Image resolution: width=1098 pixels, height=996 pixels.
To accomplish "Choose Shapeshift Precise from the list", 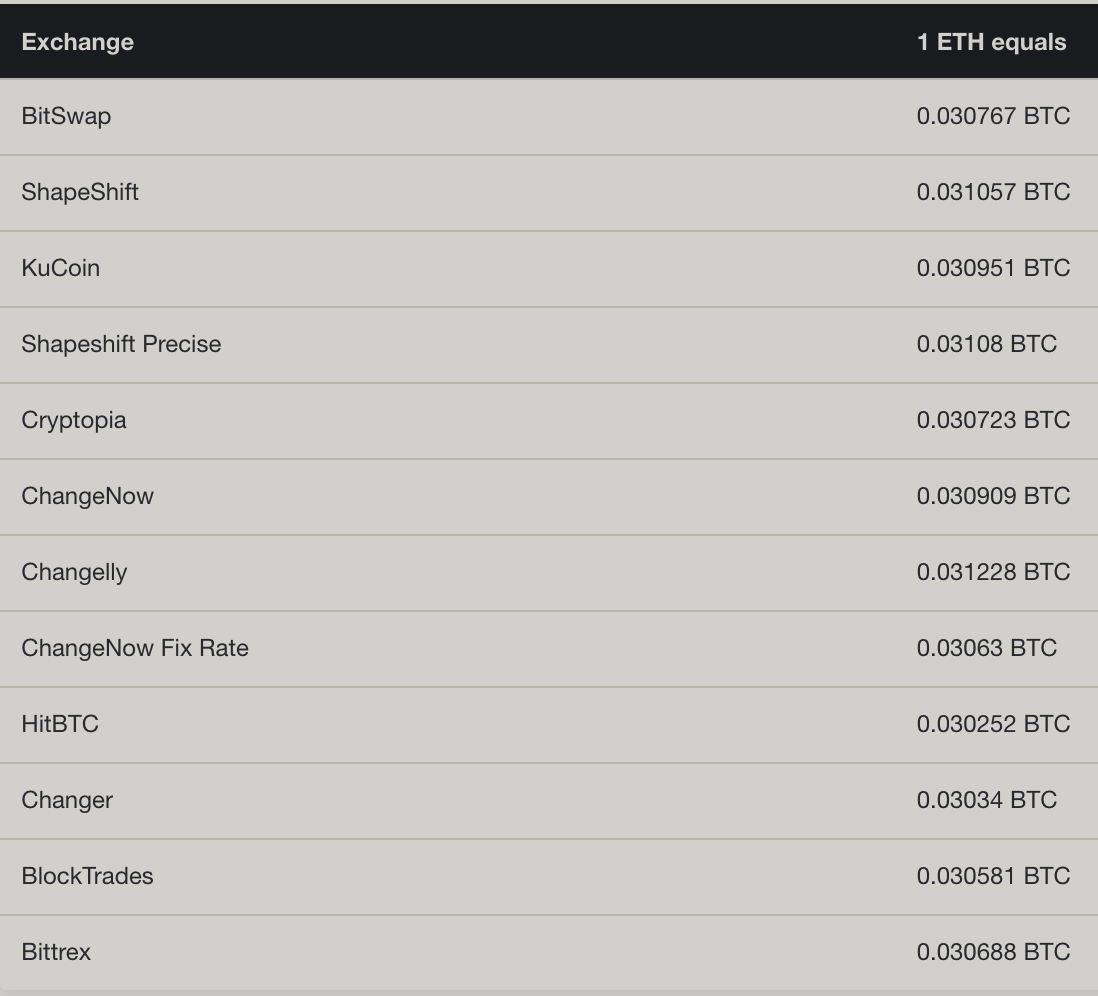I will point(549,345).
